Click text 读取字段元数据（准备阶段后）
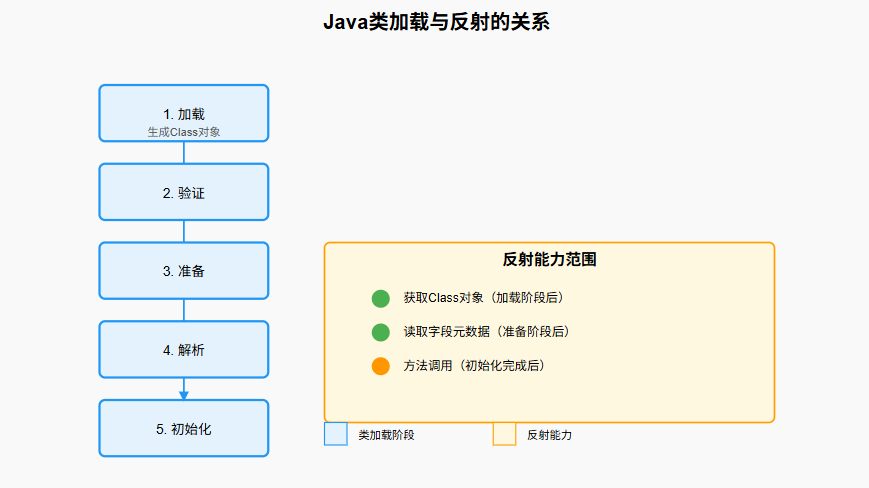 coord(486,332)
